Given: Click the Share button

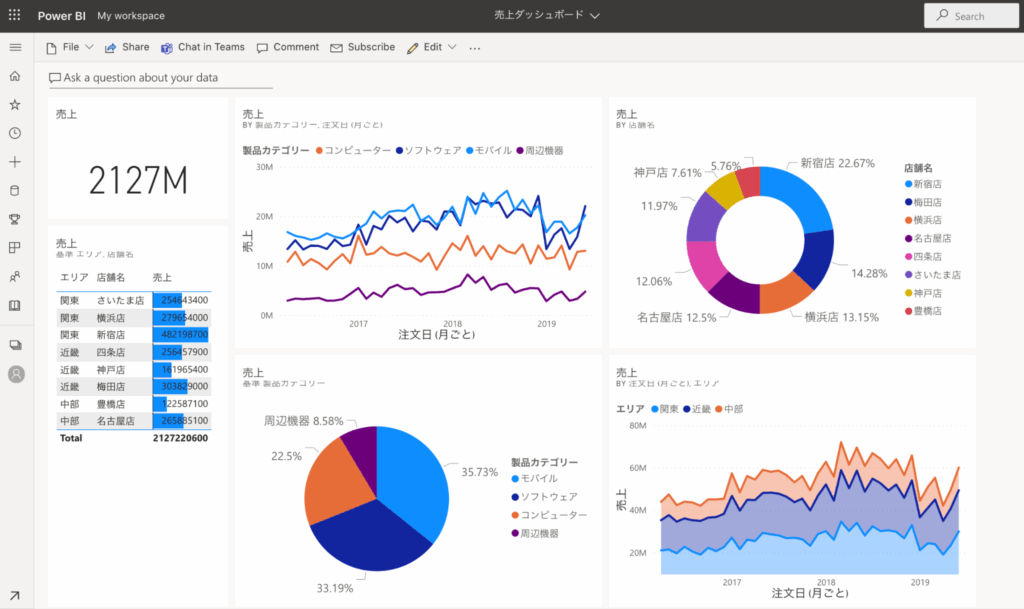Looking at the screenshot, I should pyautogui.click(x=127, y=47).
